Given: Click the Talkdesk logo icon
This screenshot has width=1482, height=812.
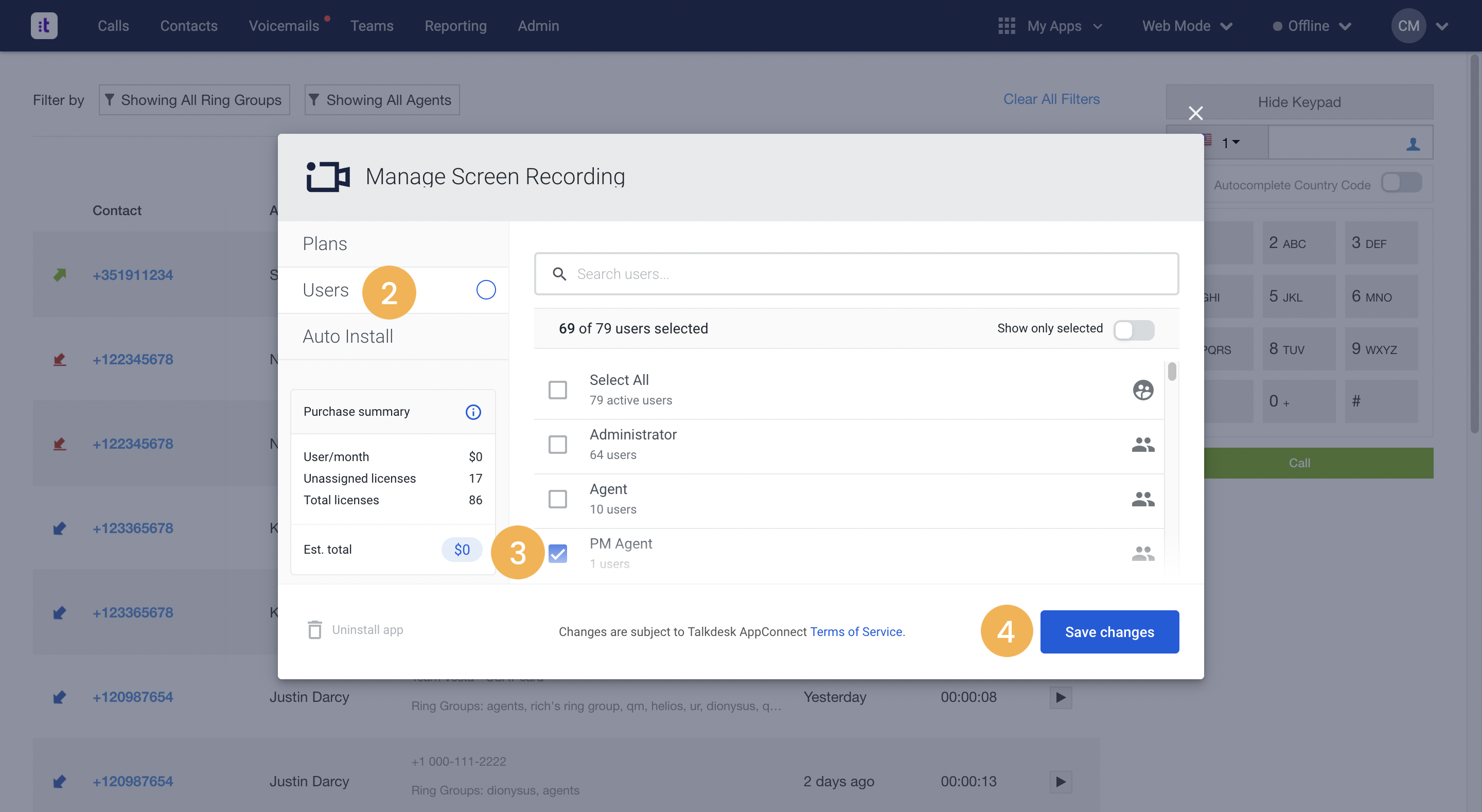Looking at the screenshot, I should point(44,26).
